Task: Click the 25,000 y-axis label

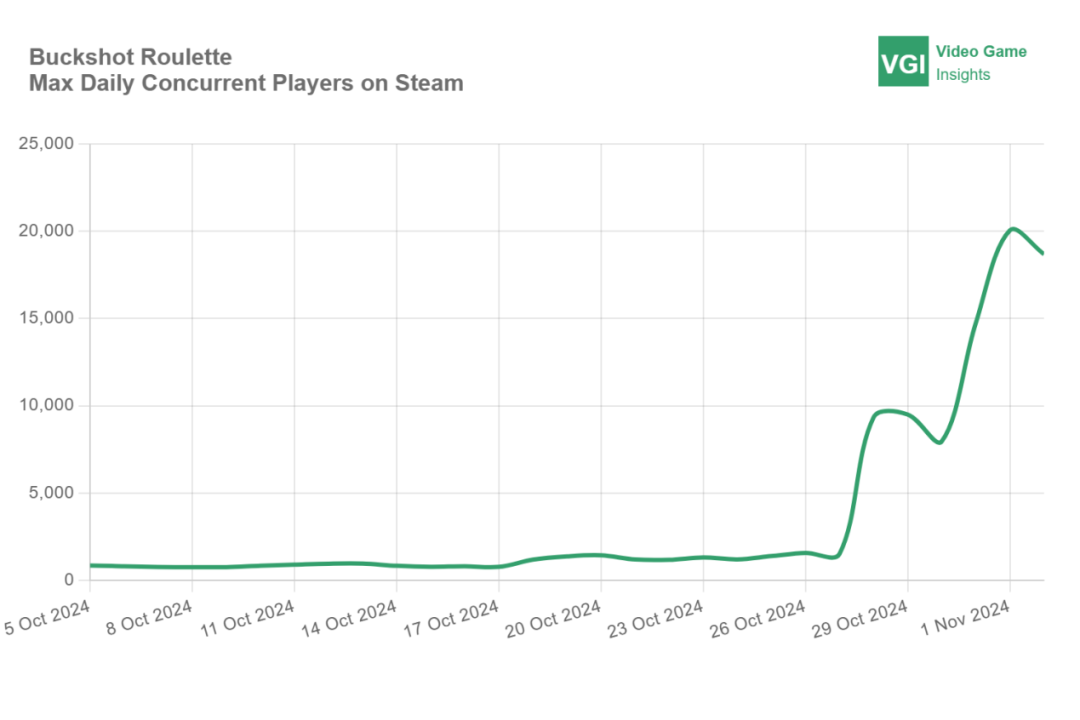Action: (46, 143)
